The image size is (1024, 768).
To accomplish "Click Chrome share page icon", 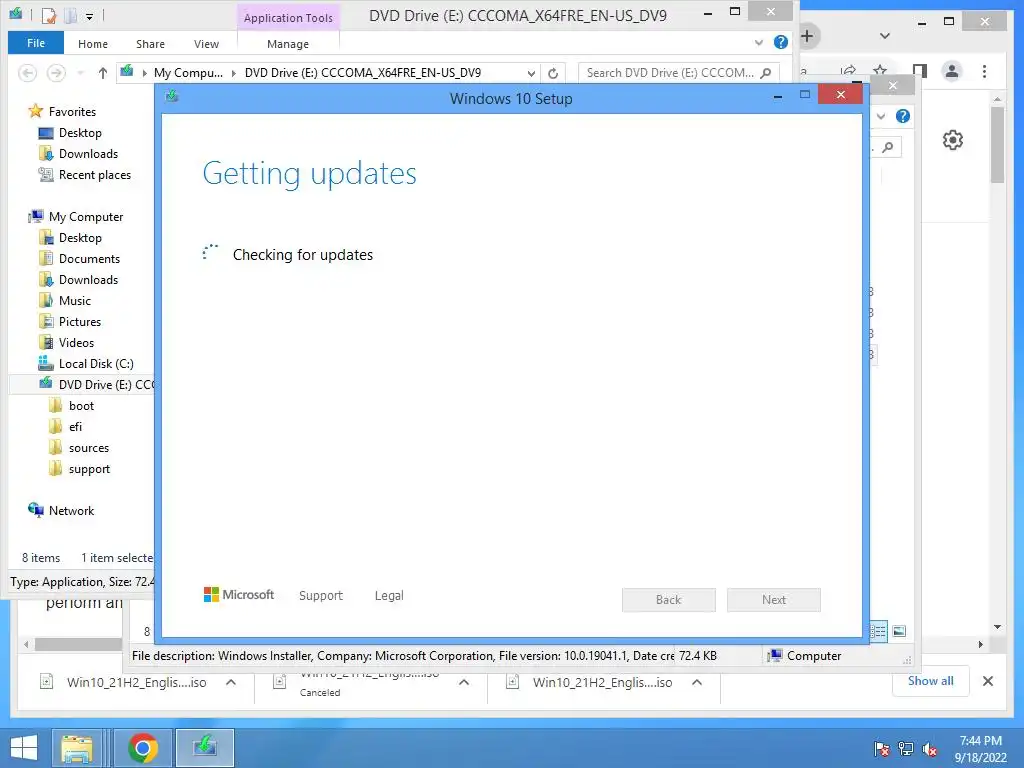I will (x=848, y=71).
